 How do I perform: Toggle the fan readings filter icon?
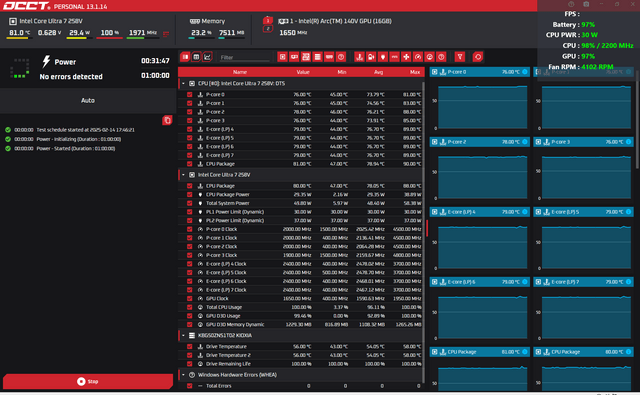click(x=406, y=57)
